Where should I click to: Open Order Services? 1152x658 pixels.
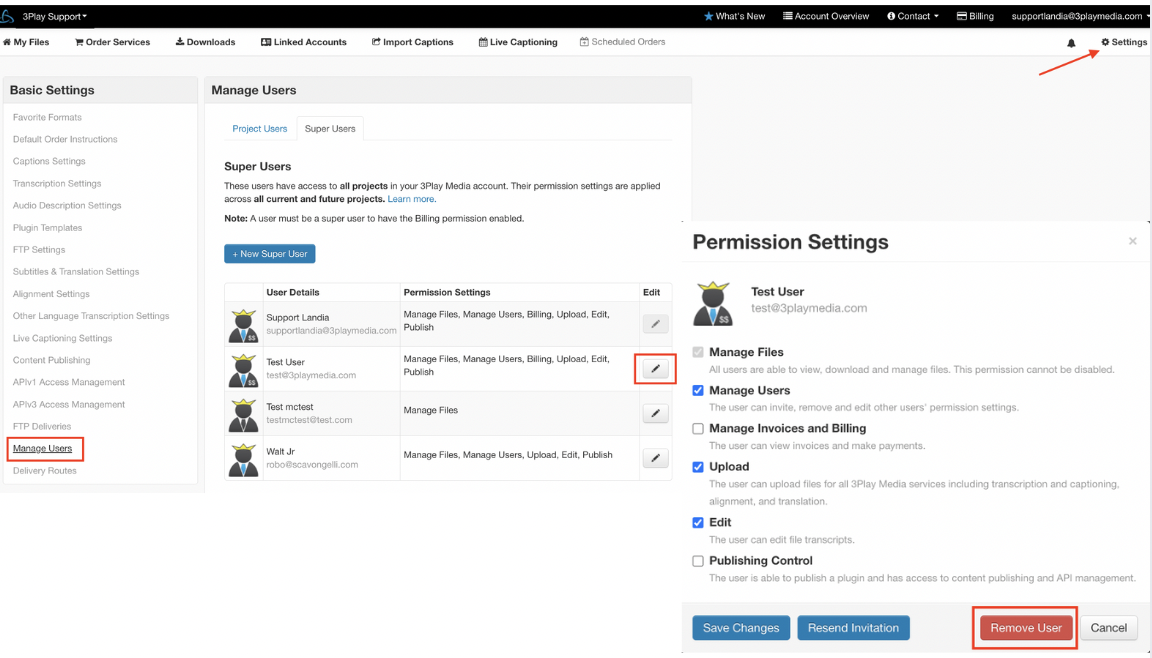(x=112, y=42)
